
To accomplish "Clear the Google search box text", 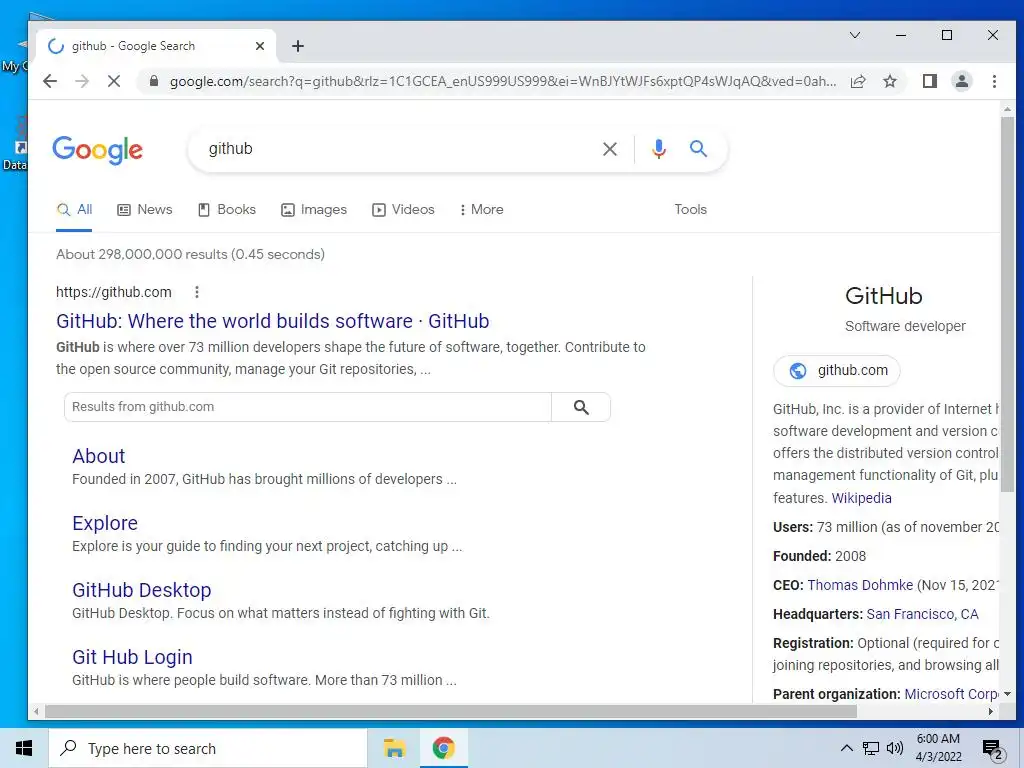I will click(x=610, y=149).
